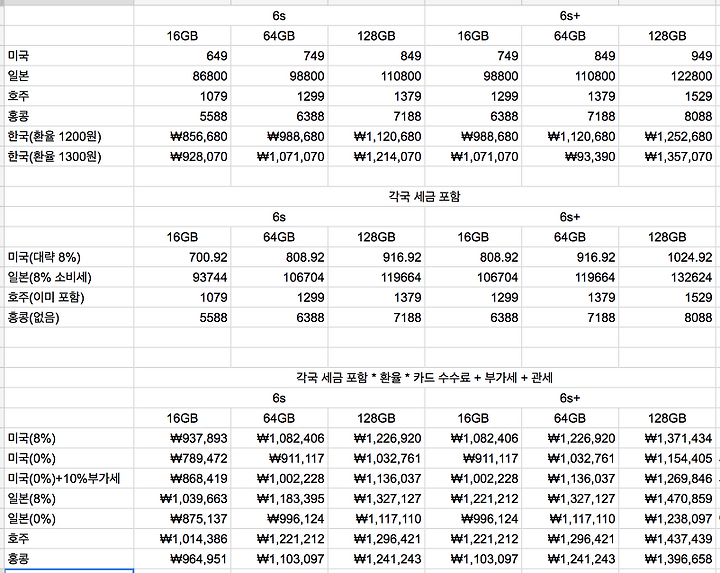720x573 pixels.
Task: Select the 각국 세금 포함 heading cell
Action: tap(424, 197)
